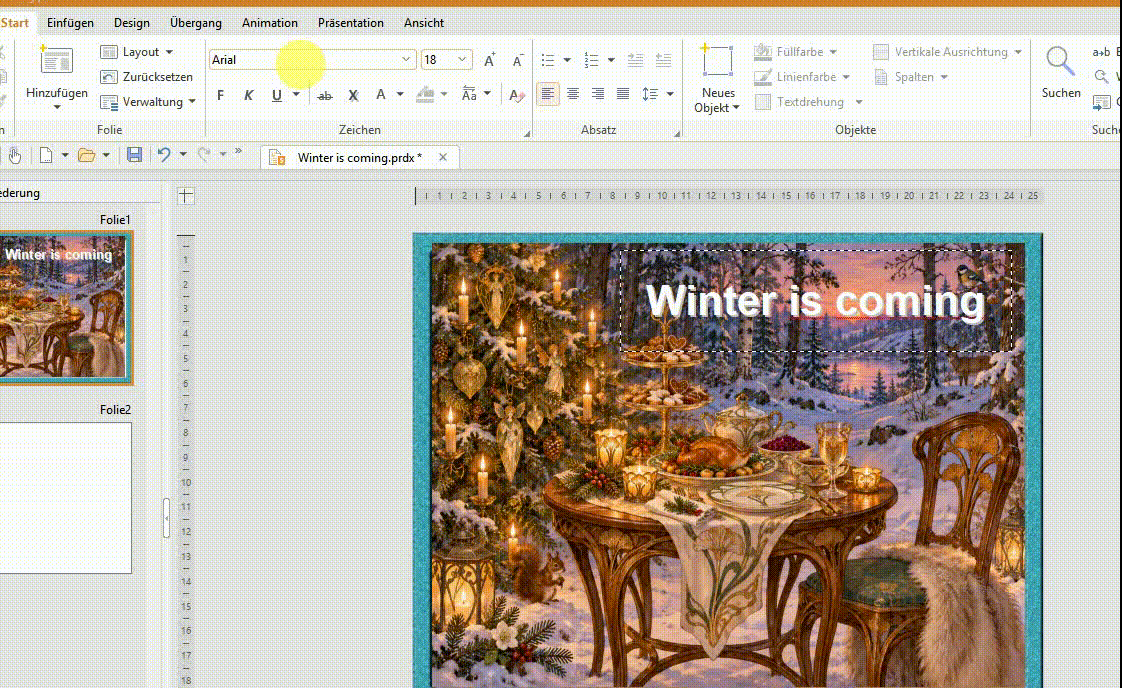Open the Füllfarbe fill color picker
The width and height of the screenshot is (1122, 688).
coord(795,52)
